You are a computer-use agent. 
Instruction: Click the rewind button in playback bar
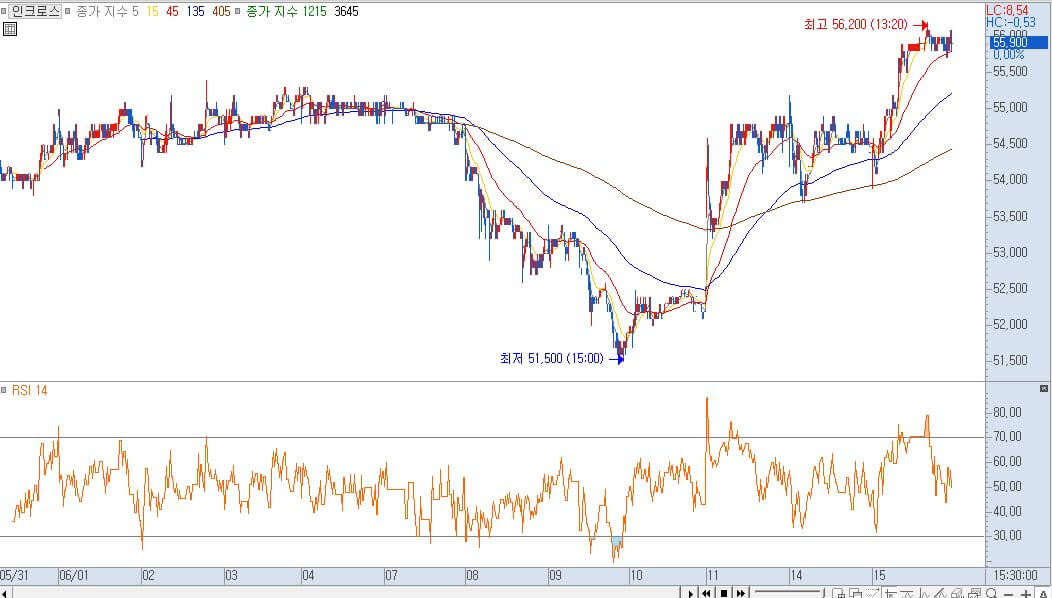point(706,593)
